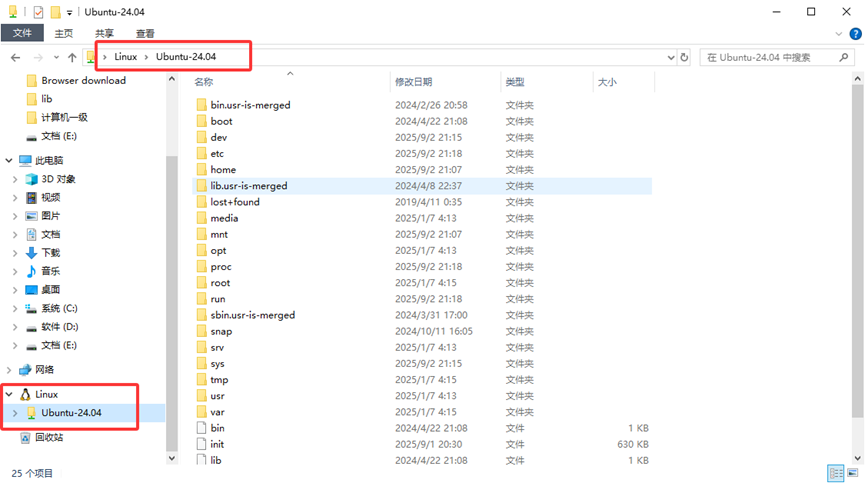Select the mnt folder icon
Image resolution: width=865 pixels, height=483 pixels.
pyautogui.click(x=201, y=234)
